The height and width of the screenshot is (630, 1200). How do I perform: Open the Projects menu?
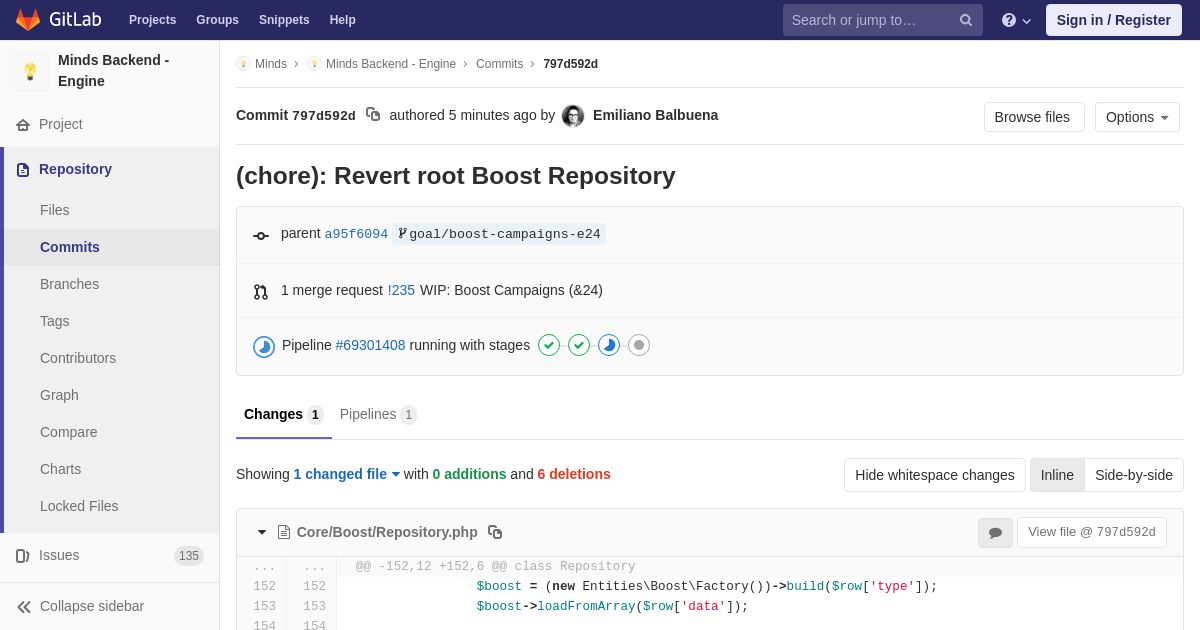[152, 20]
